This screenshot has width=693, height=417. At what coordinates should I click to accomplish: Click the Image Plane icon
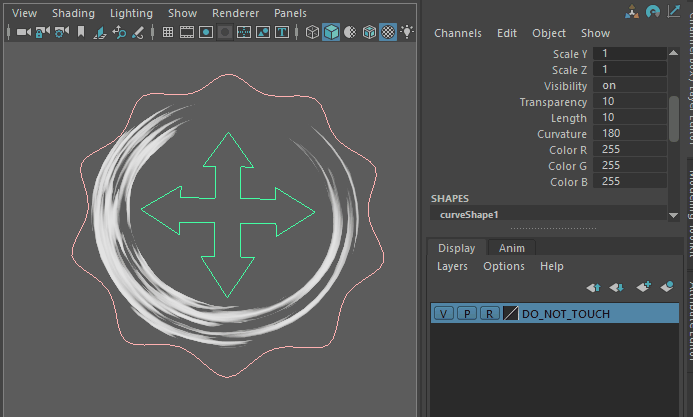pos(100,32)
